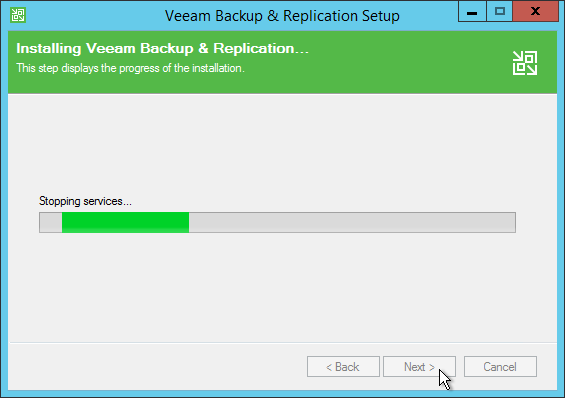Click the Veeam app icon in title bar
The image size is (565, 398).
click(18, 15)
